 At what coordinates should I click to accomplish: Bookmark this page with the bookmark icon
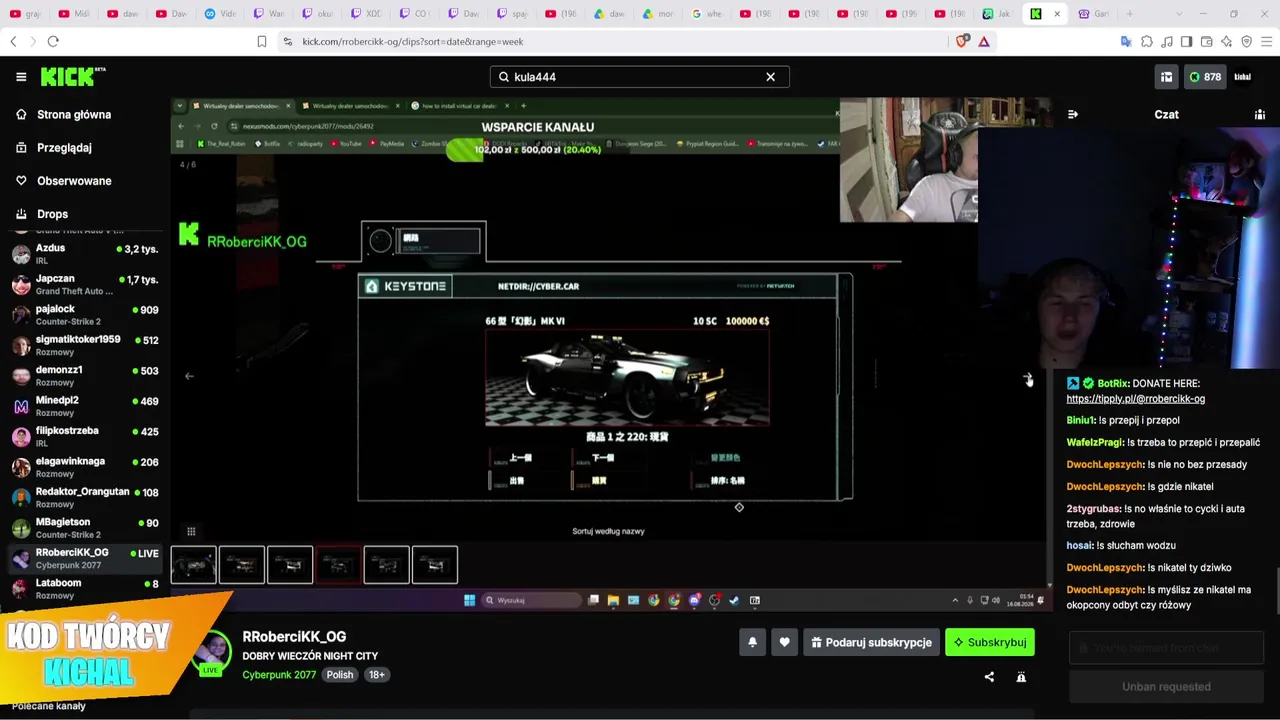click(x=262, y=41)
